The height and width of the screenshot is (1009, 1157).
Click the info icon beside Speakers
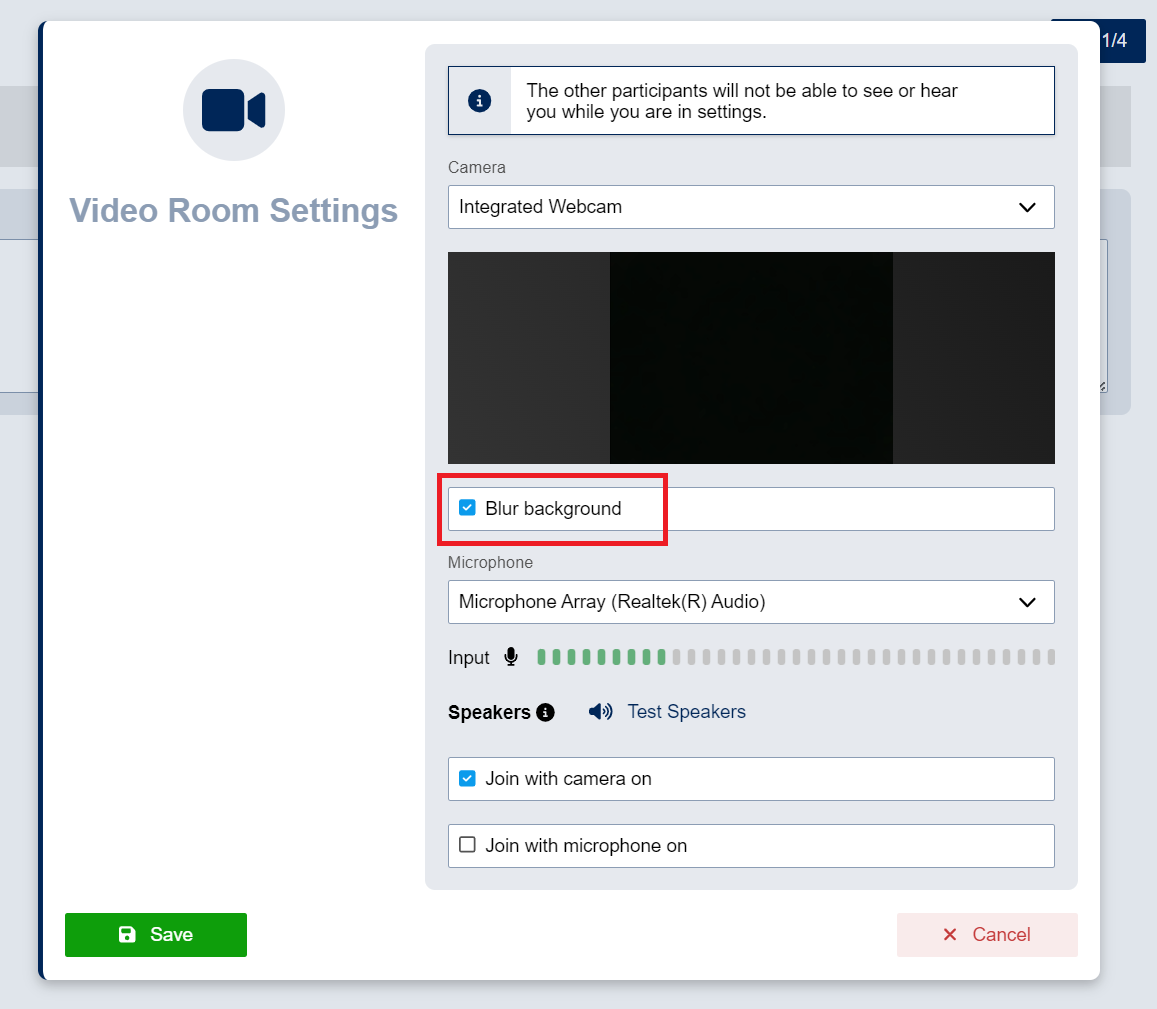(545, 712)
